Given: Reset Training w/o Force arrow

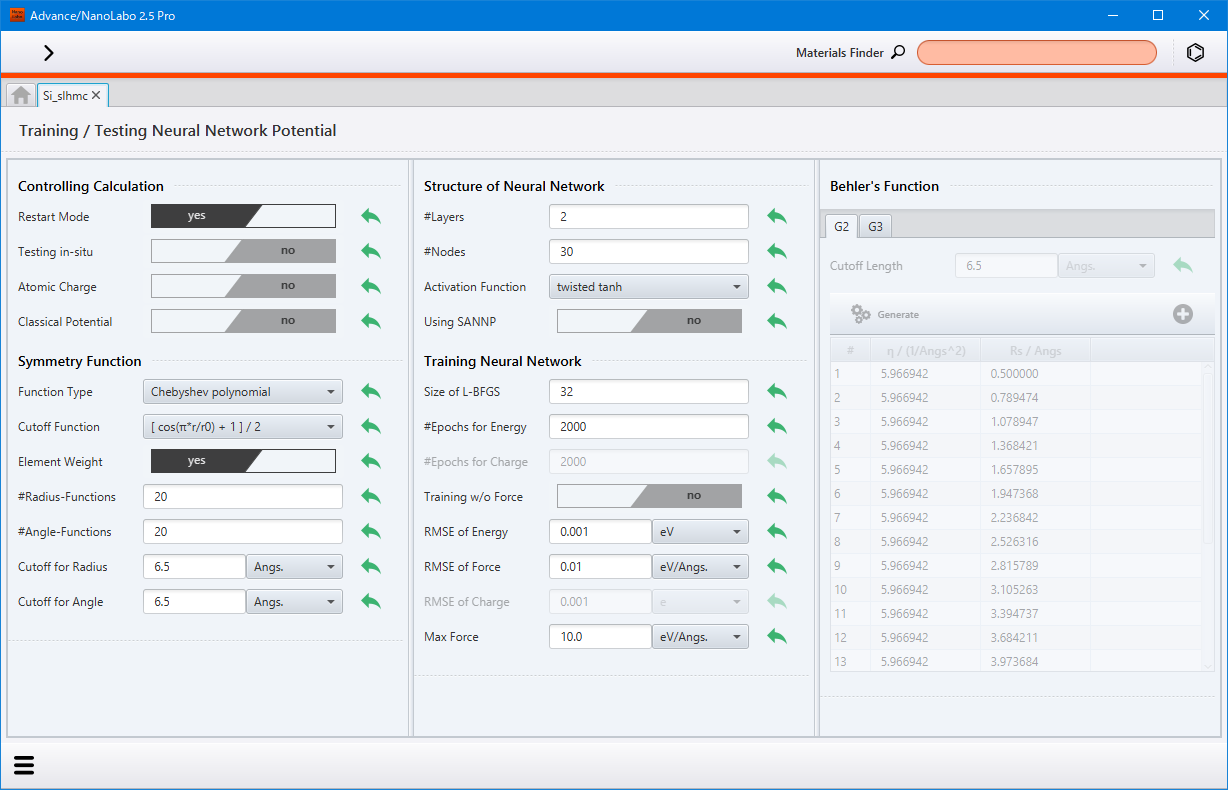Looking at the screenshot, I should pyautogui.click(x=777, y=496).
